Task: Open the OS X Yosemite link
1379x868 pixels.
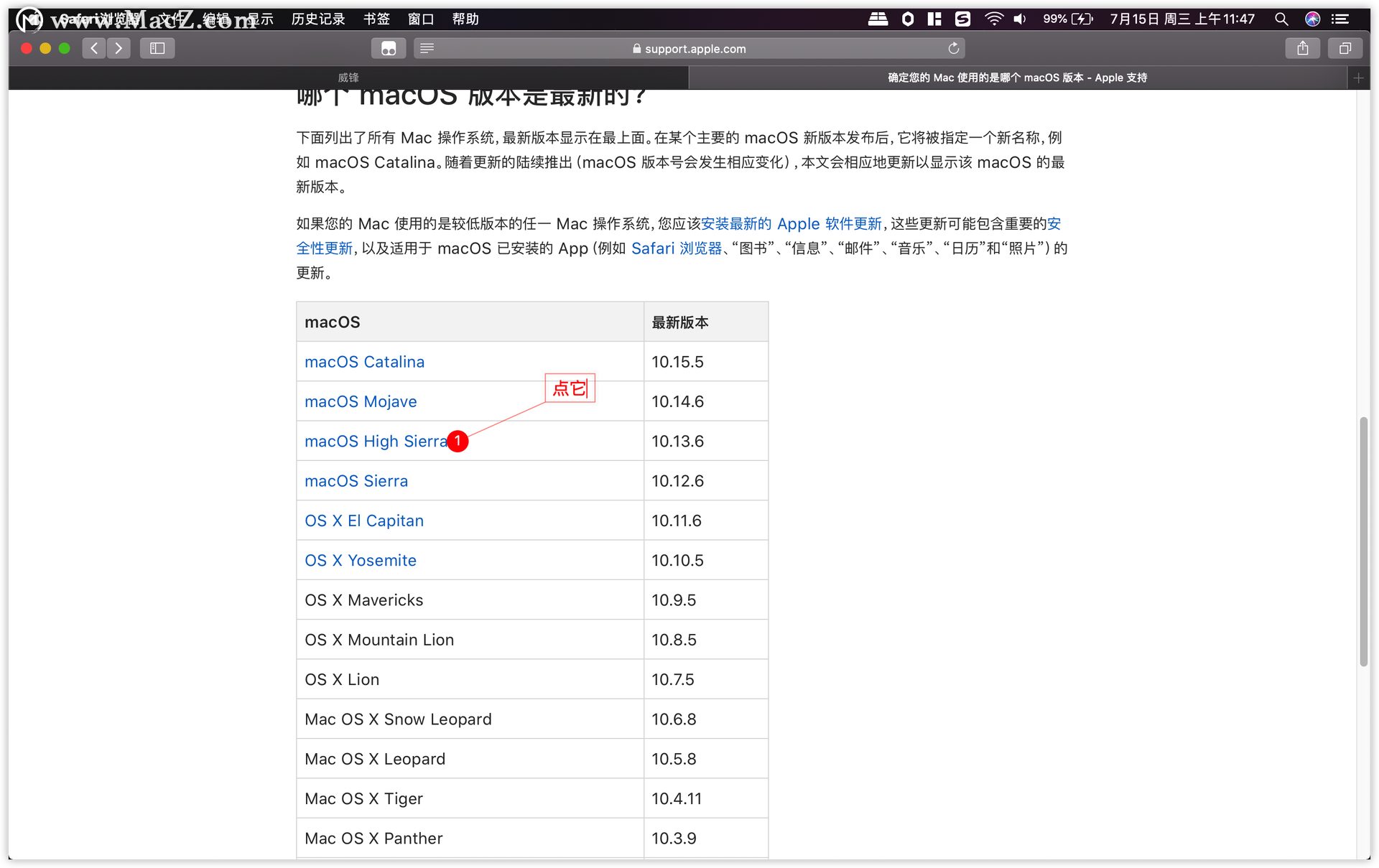Action: 361,560
